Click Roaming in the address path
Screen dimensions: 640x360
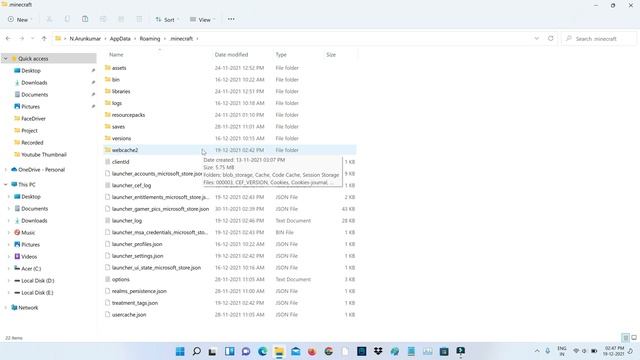click(150, 38)
